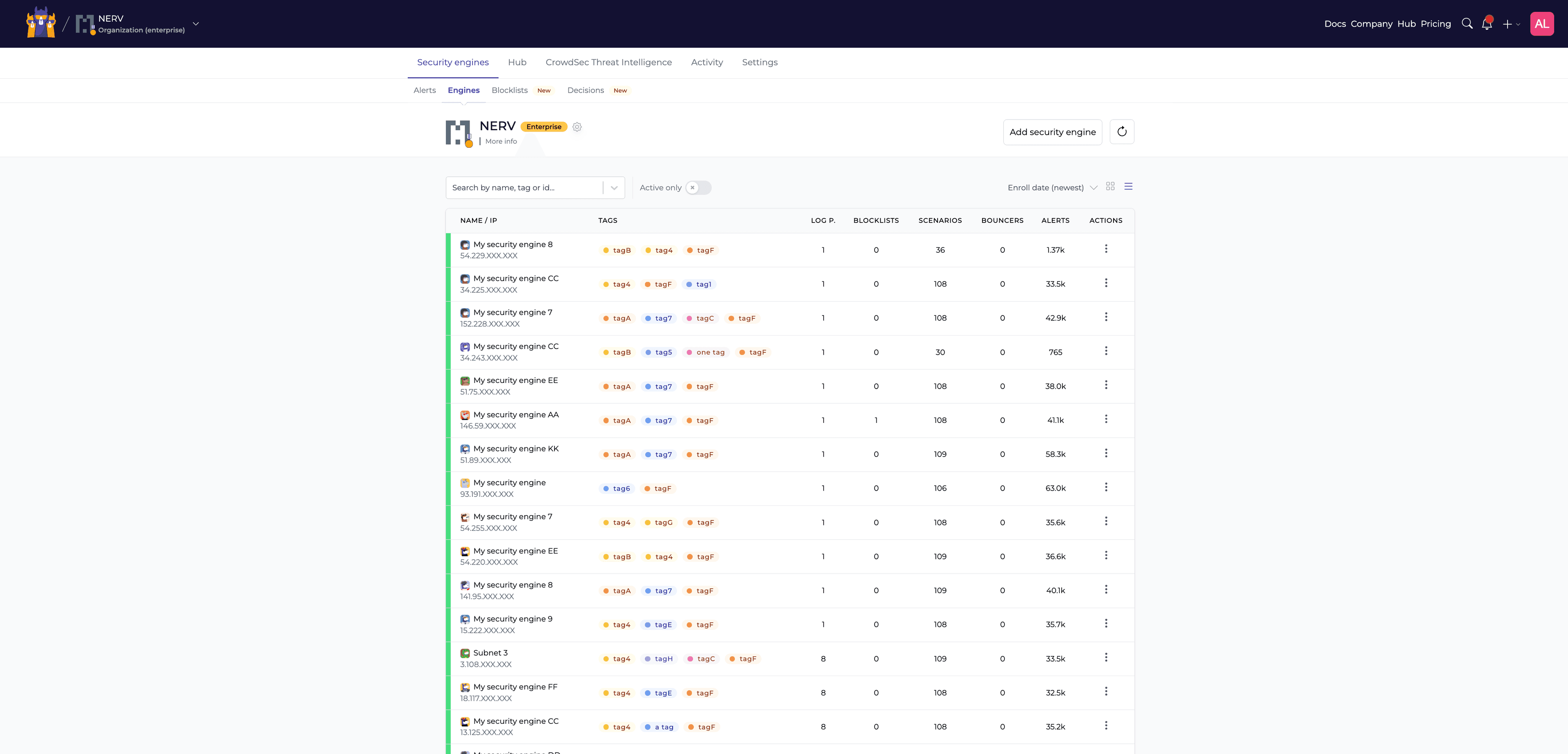Click Add security engine button
1568x754 pixels.
[x=1052, y=131]
